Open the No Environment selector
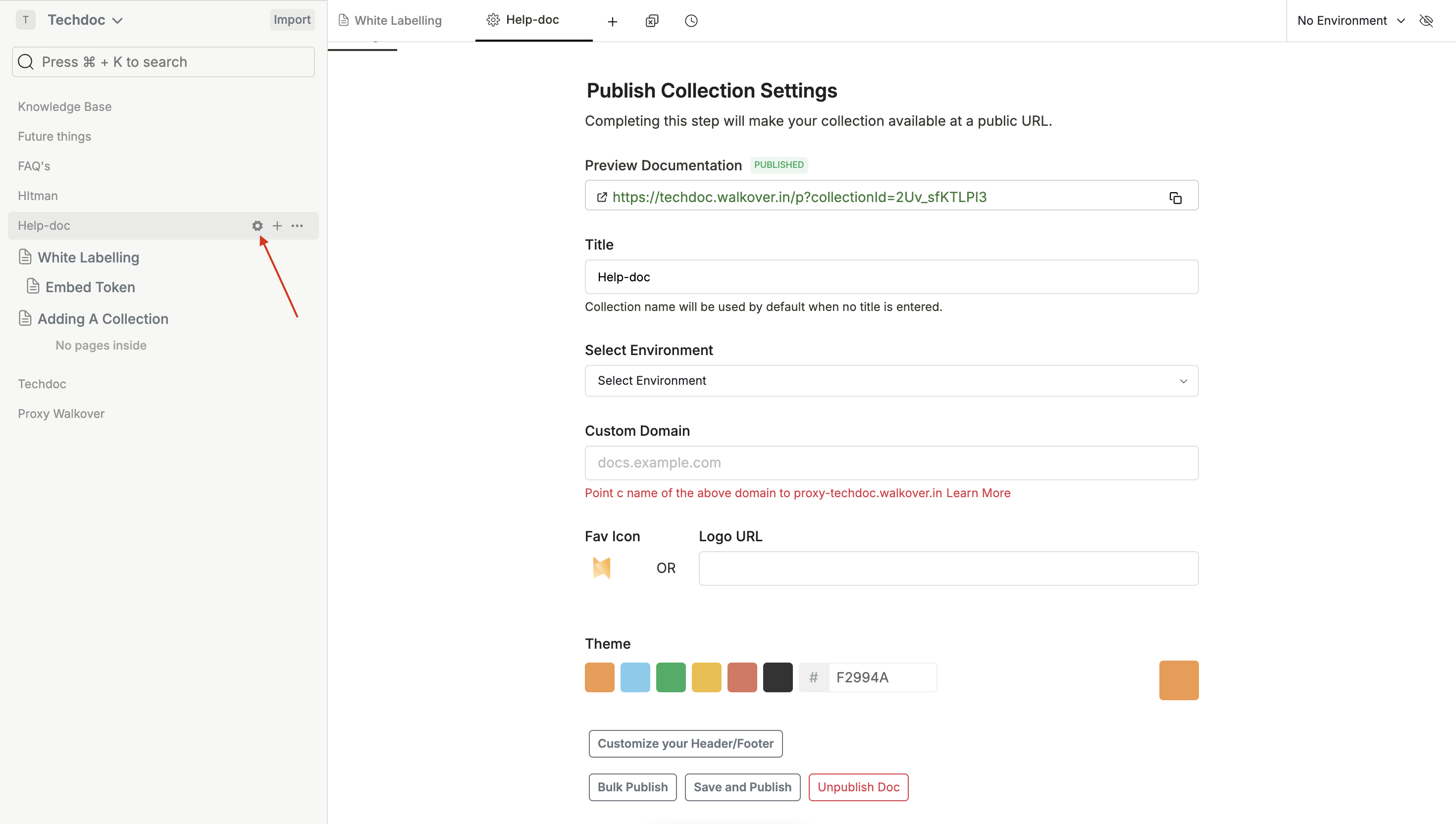1456x824 pixels. point(1350,21)
